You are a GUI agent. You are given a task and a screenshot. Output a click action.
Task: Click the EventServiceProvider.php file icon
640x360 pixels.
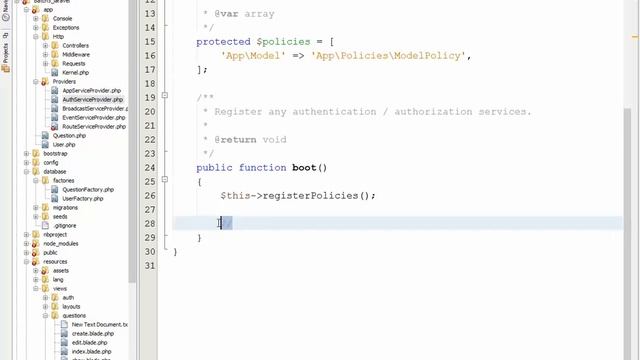tap(55, 118)
